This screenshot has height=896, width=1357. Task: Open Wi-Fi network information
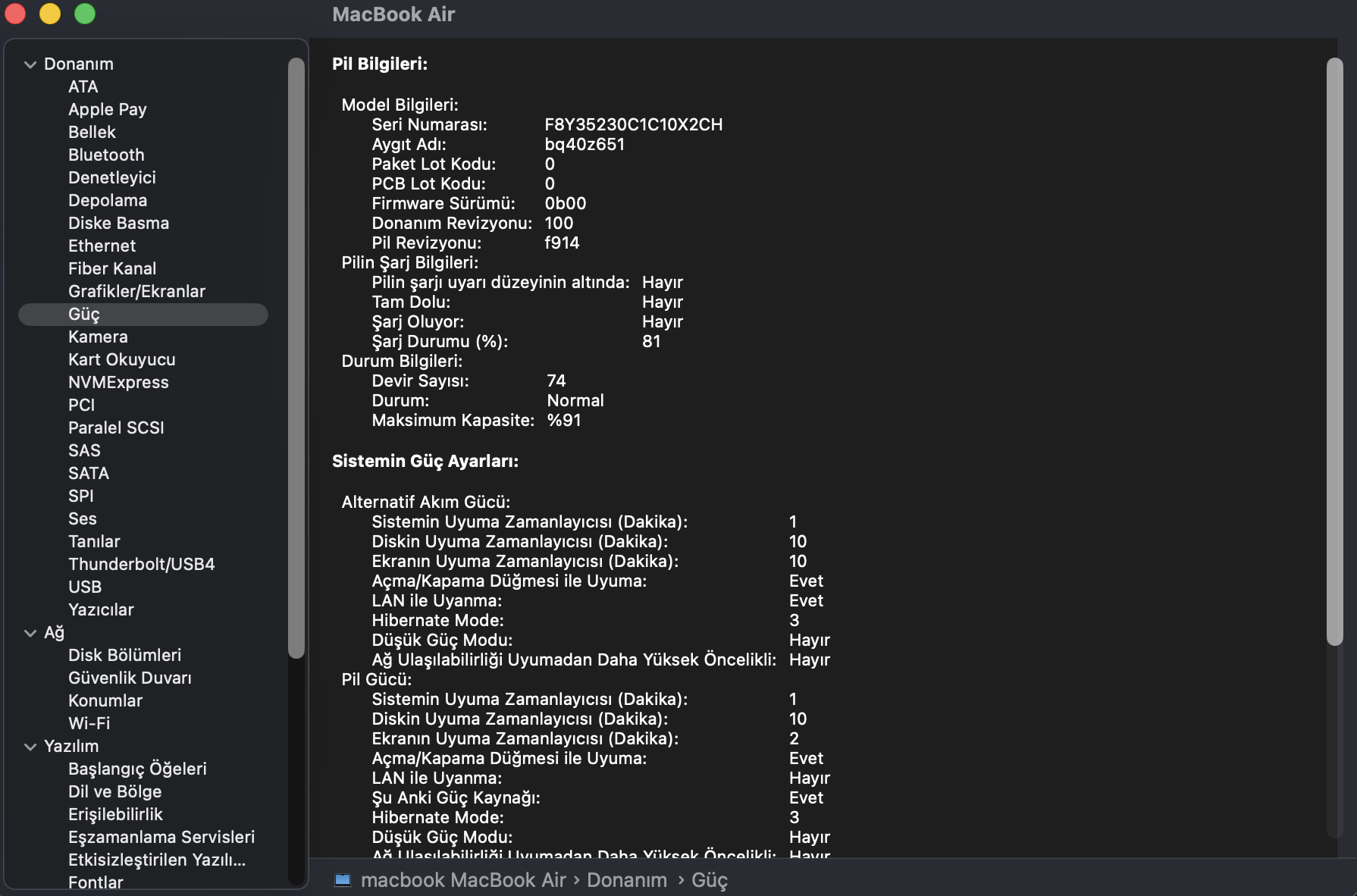pyautogui.click(x=89, y=724)
